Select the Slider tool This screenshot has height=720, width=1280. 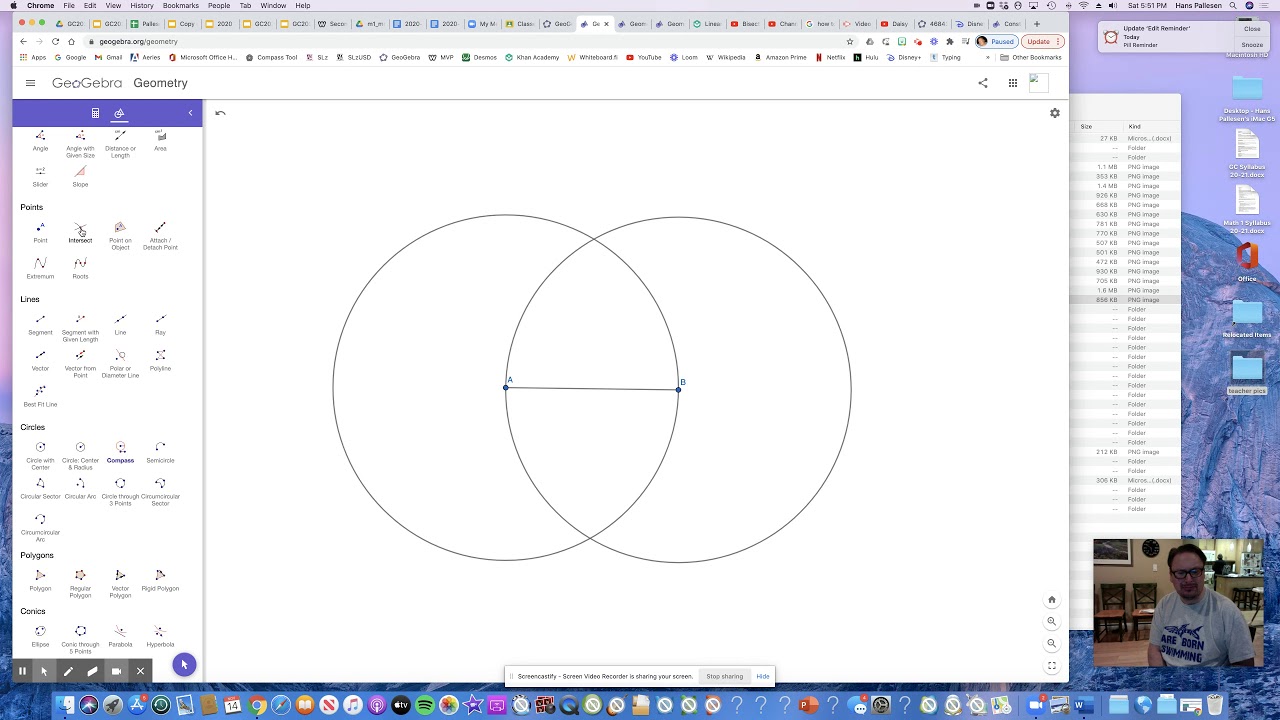point(40,177)
